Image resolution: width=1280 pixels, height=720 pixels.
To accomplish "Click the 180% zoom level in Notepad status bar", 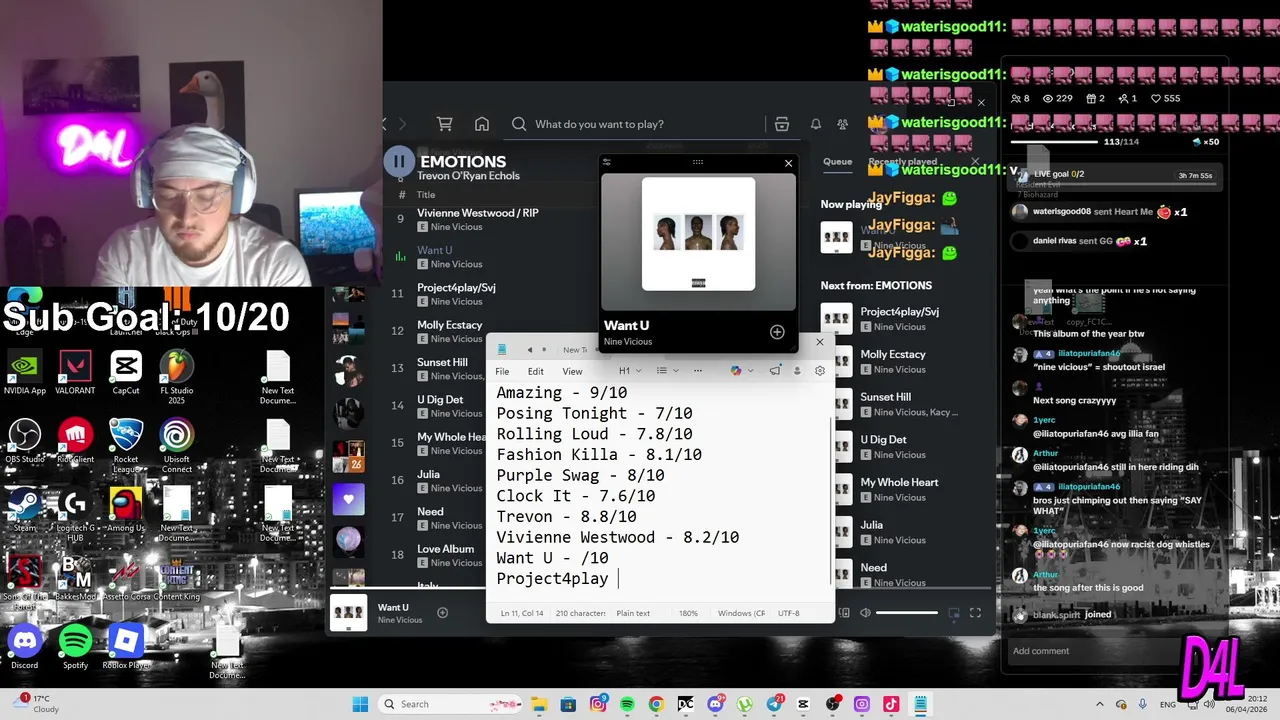I will (x=688, y=613).
